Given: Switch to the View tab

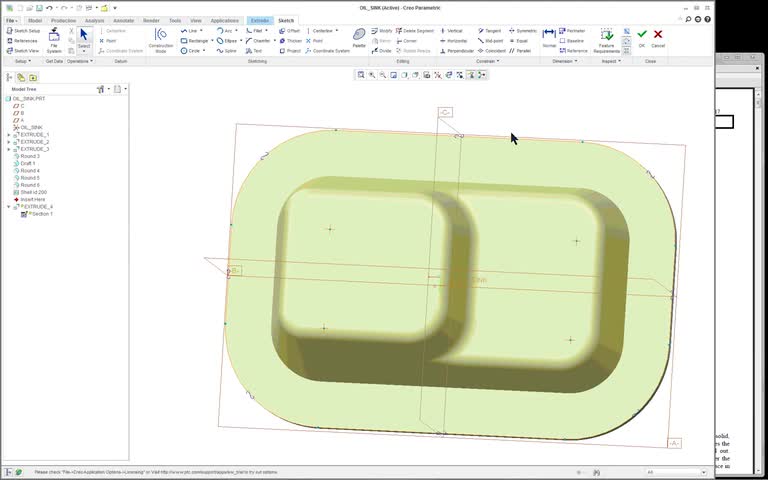Looking at the screenshot, I should click(x=195, y=21).
